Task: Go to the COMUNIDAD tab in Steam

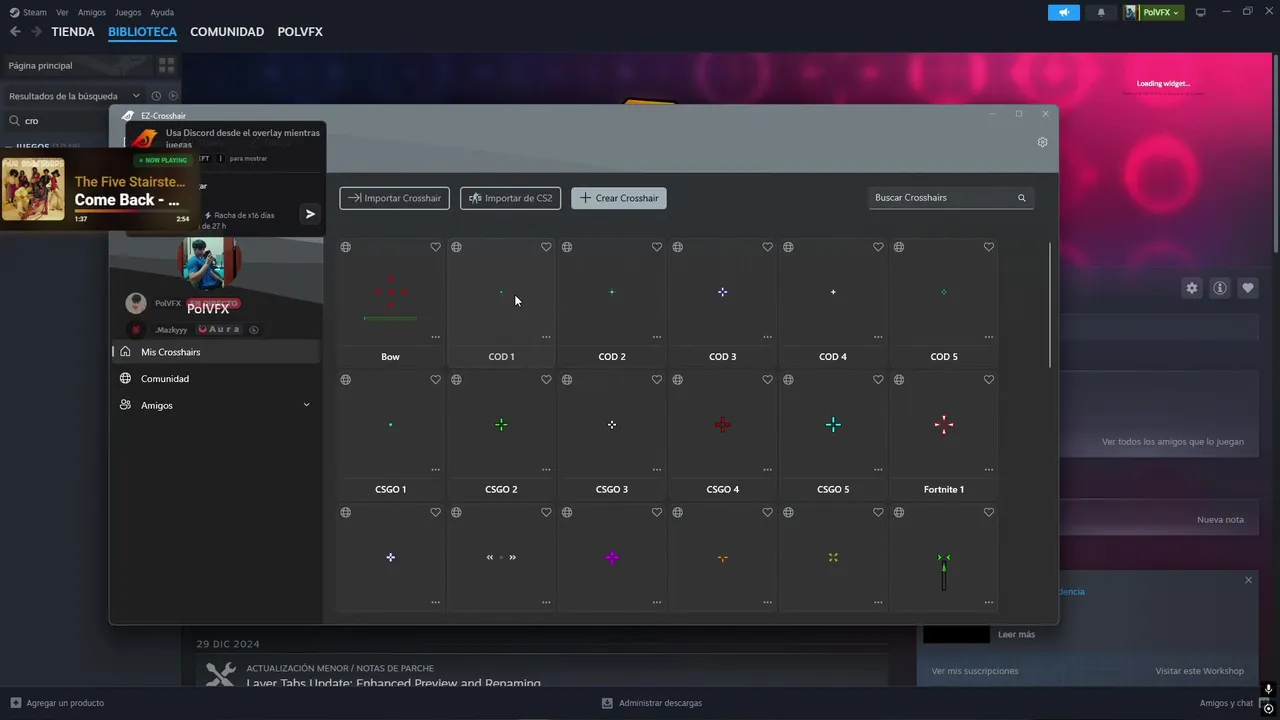Action: click(227, 32)
